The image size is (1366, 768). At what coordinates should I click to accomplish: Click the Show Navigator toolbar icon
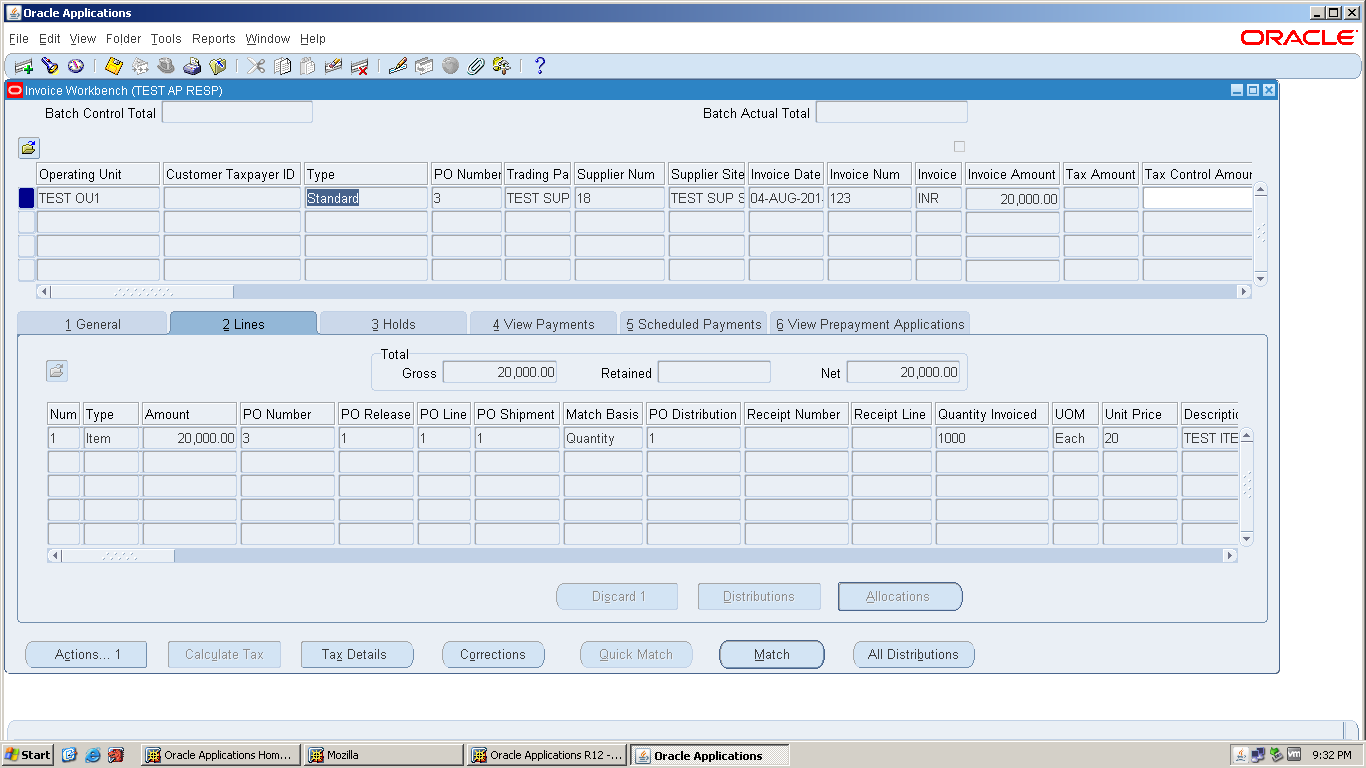pos(76,66)
